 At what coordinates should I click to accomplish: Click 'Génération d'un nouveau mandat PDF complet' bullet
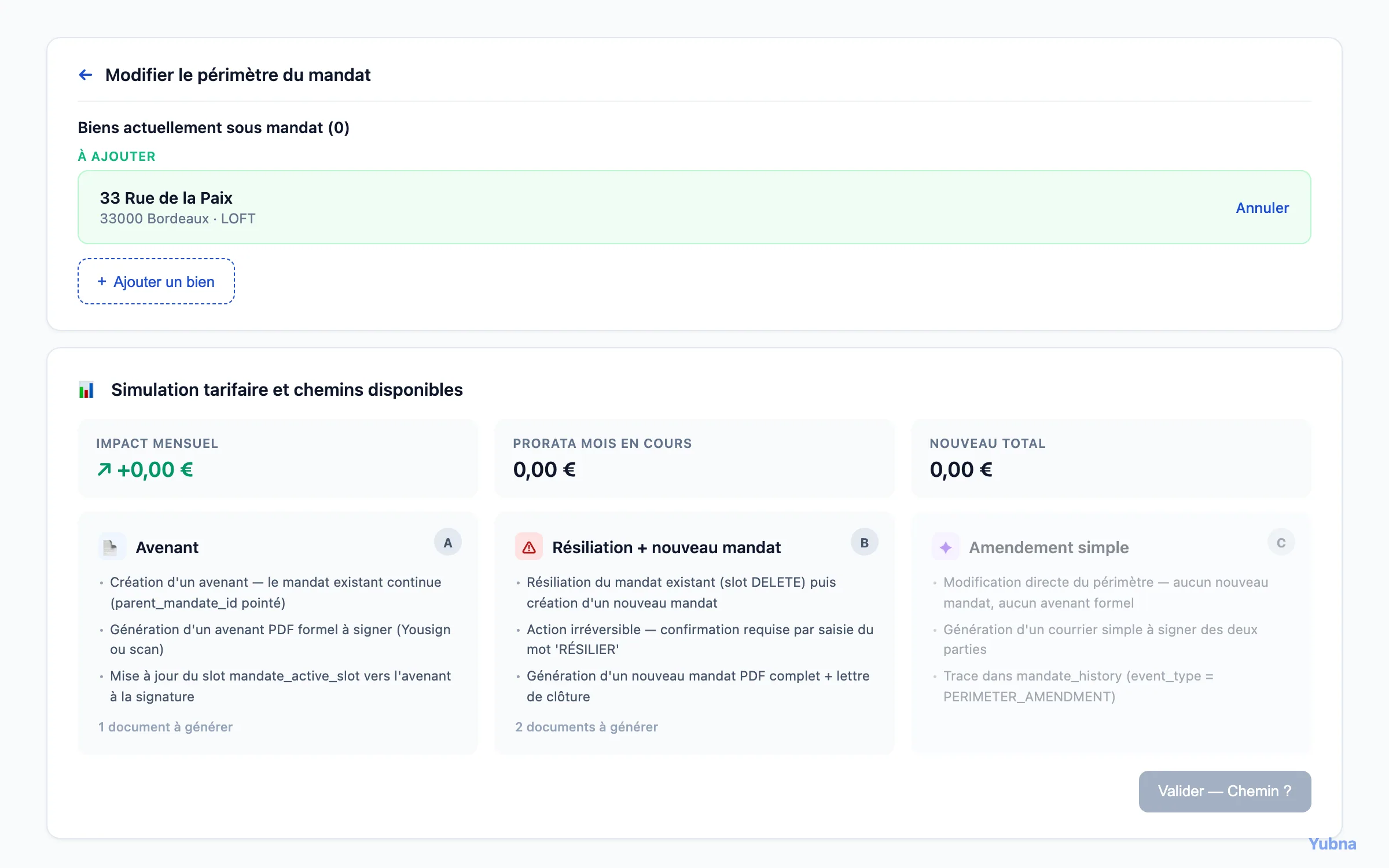(698, 686)
